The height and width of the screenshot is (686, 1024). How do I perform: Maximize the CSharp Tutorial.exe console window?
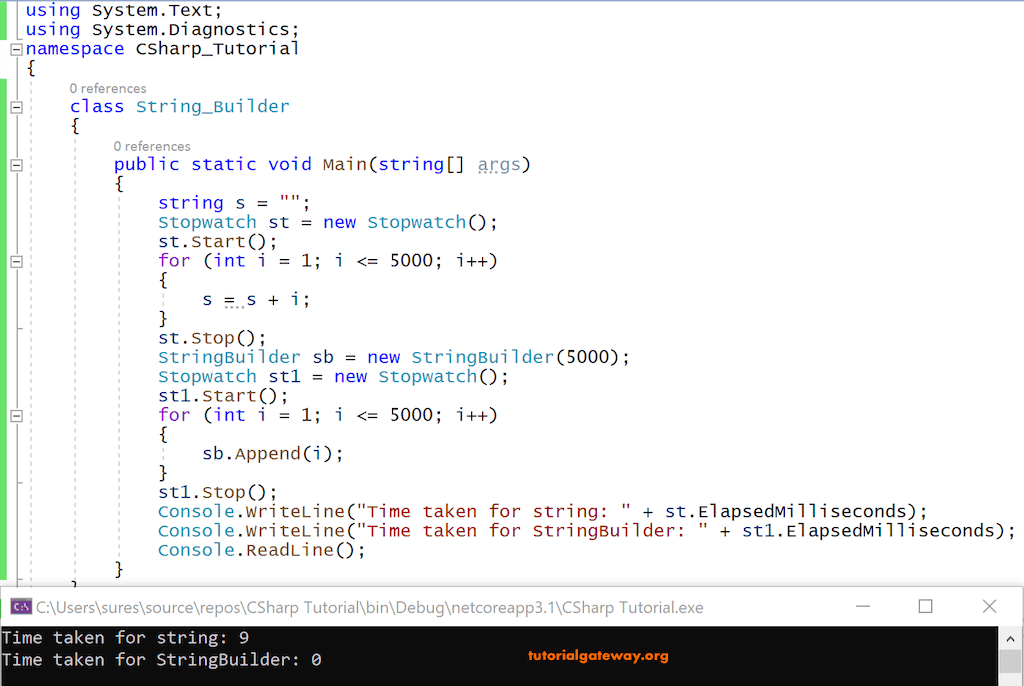925,606
